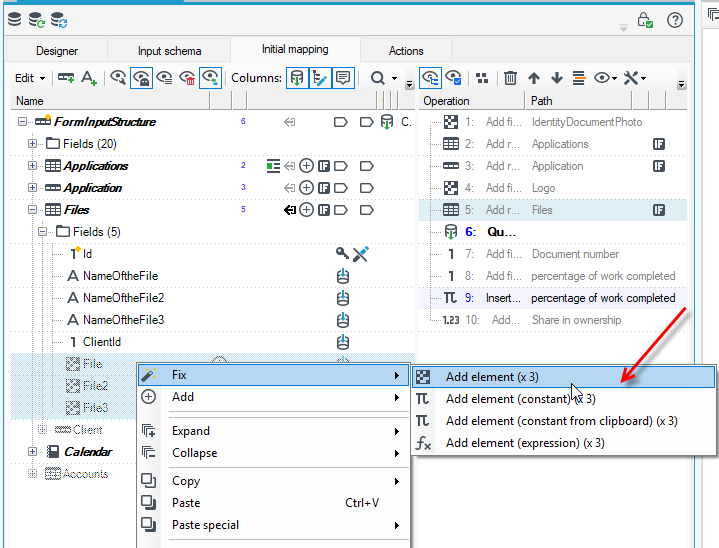The width and height of the screenshot is (719, 548).
Task: Collapse the Files tree node
Action: (32, 210)
